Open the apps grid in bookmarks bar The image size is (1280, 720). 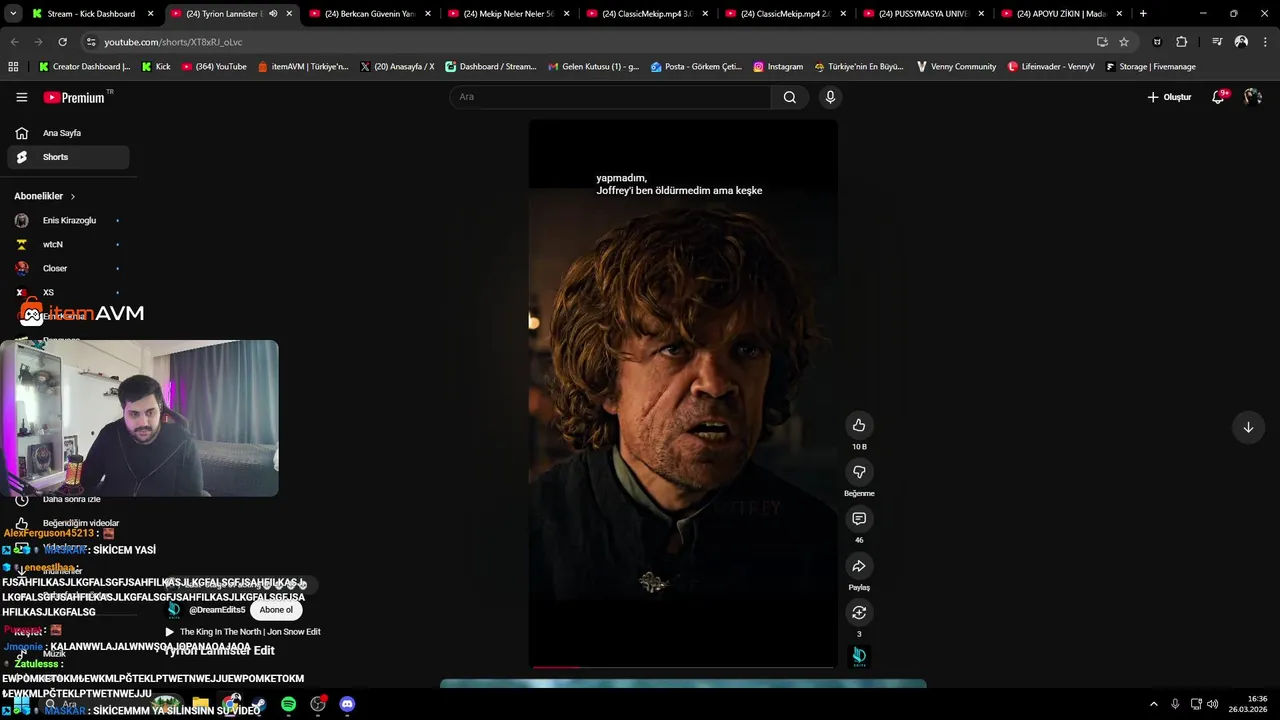(13, 67)
